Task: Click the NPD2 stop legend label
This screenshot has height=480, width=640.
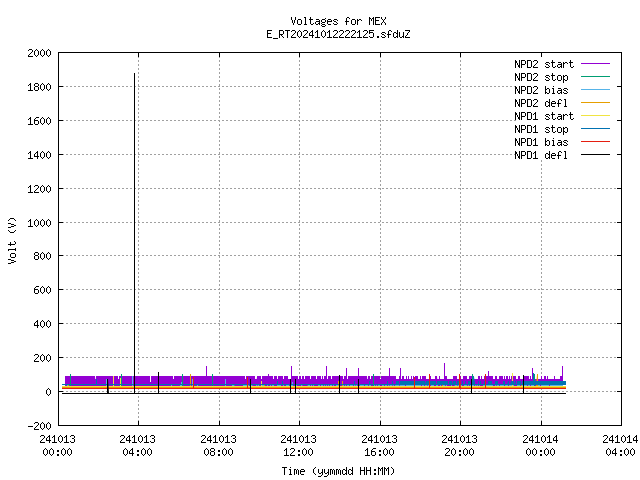Action: point(541,77)
